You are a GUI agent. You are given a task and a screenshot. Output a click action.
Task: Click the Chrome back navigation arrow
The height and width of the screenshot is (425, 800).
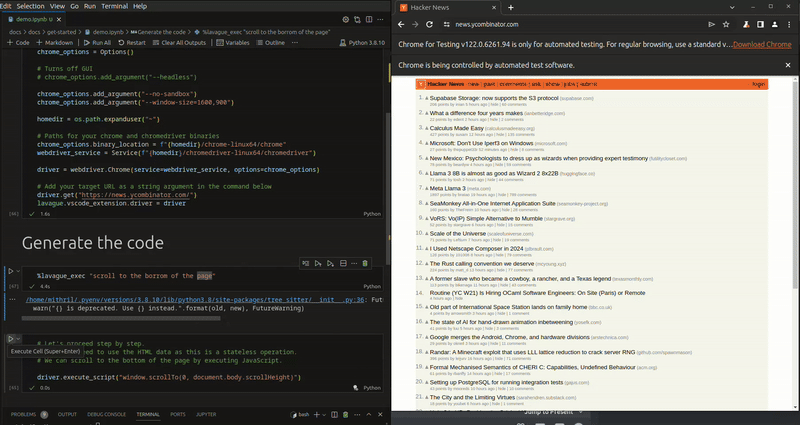(x=401, y=24)
